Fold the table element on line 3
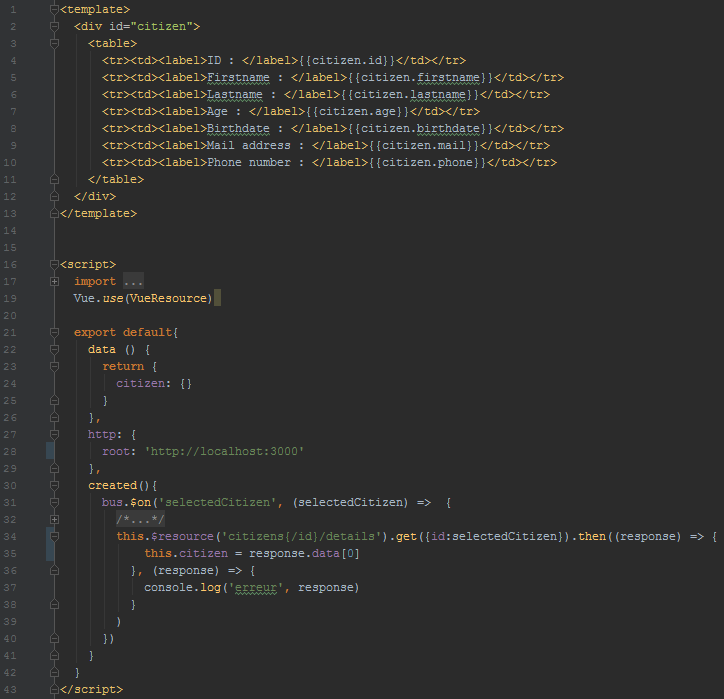 click(x=53, y=44)
